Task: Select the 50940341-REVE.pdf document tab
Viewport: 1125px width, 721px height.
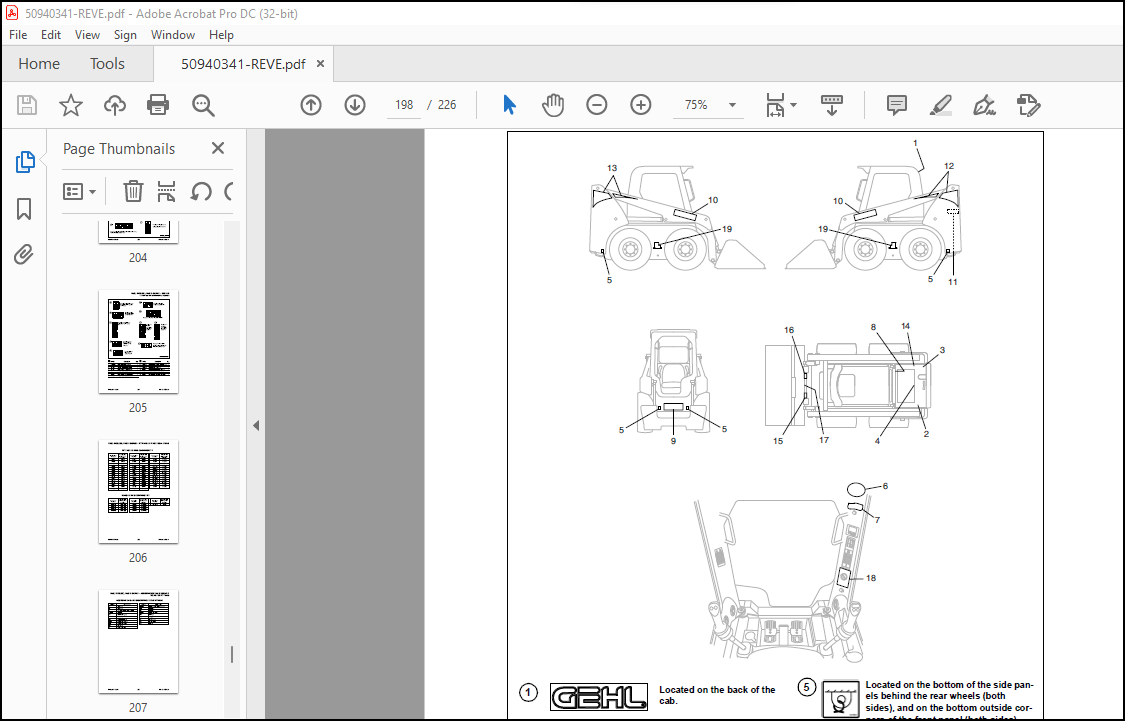Action: point(243,64)
